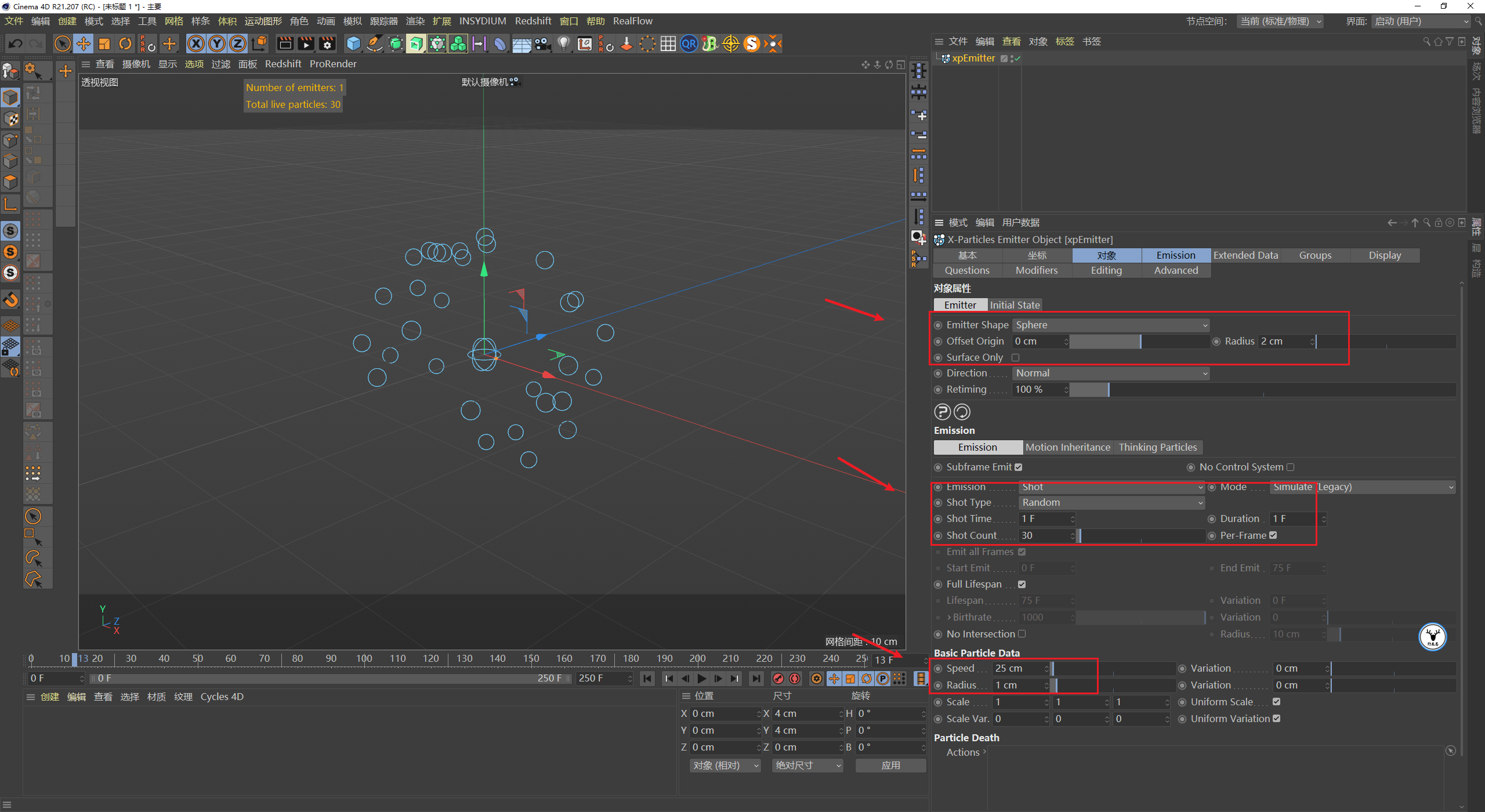The width and height of the screenshot is (1485, 812).
Task: Select the Move tool in the toolbar
Action: click(x=84, y=43)
